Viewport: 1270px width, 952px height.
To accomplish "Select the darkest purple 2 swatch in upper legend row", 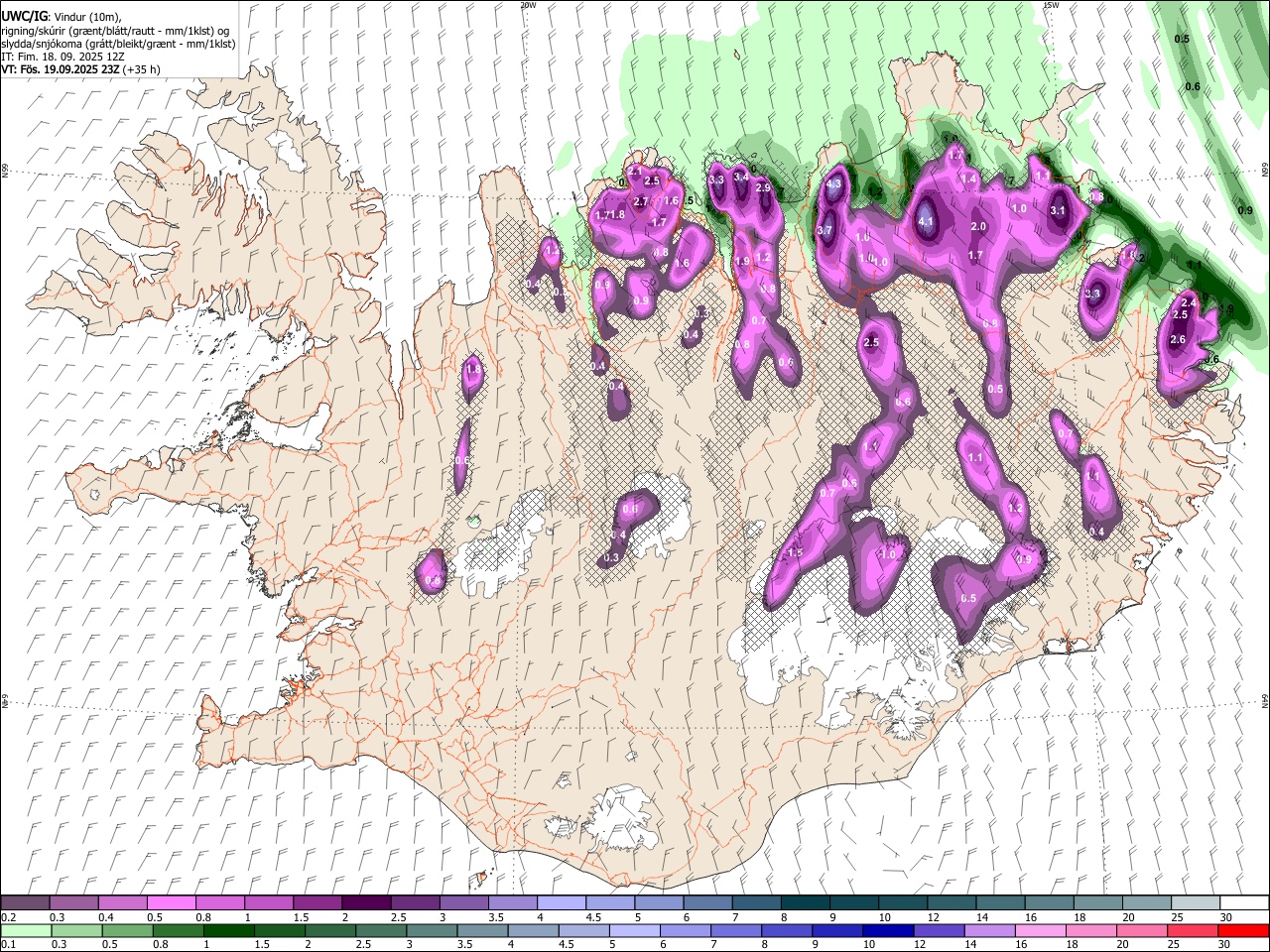I will [x=364, y=903].
